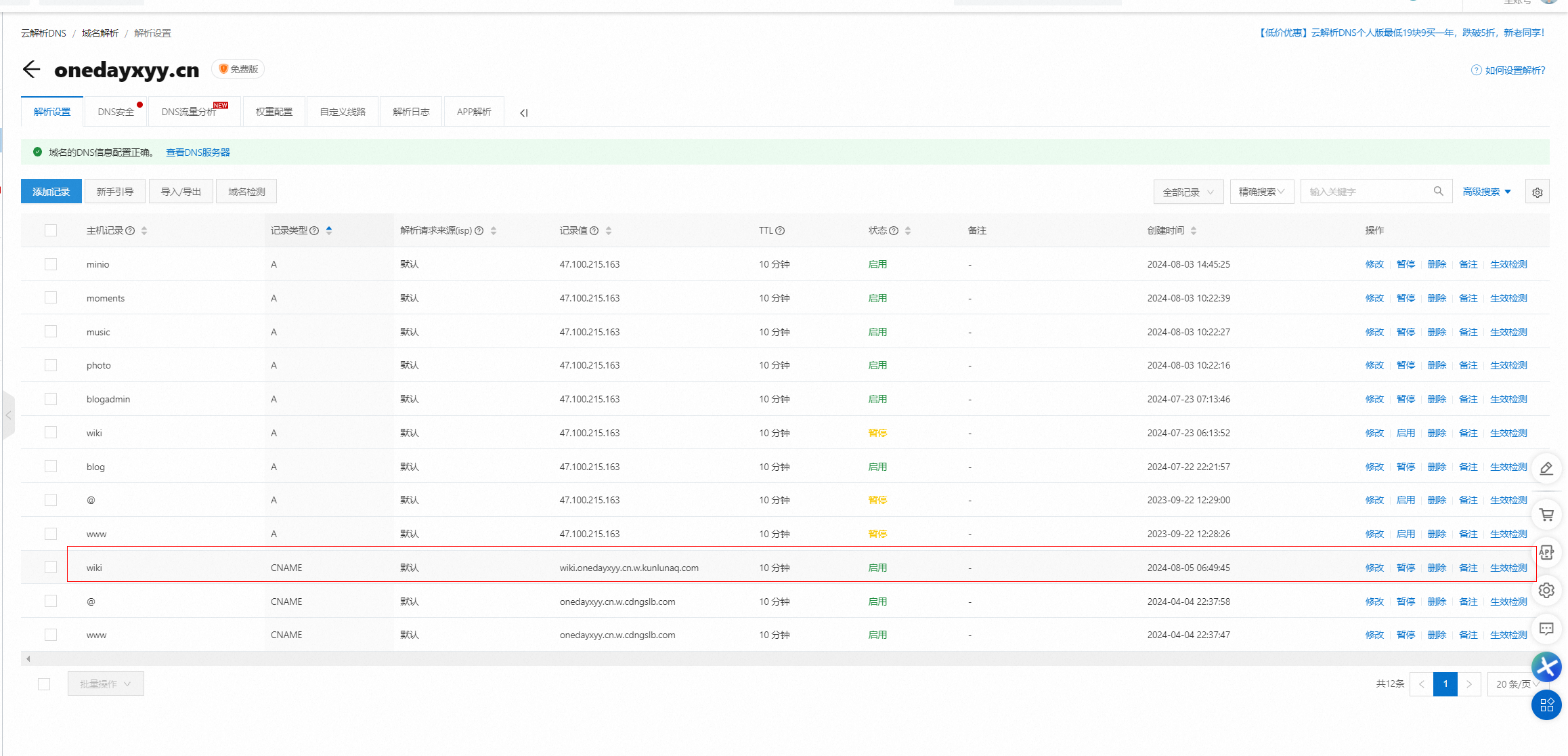Collapse the tab bar arrow icon

coord(523,113)
